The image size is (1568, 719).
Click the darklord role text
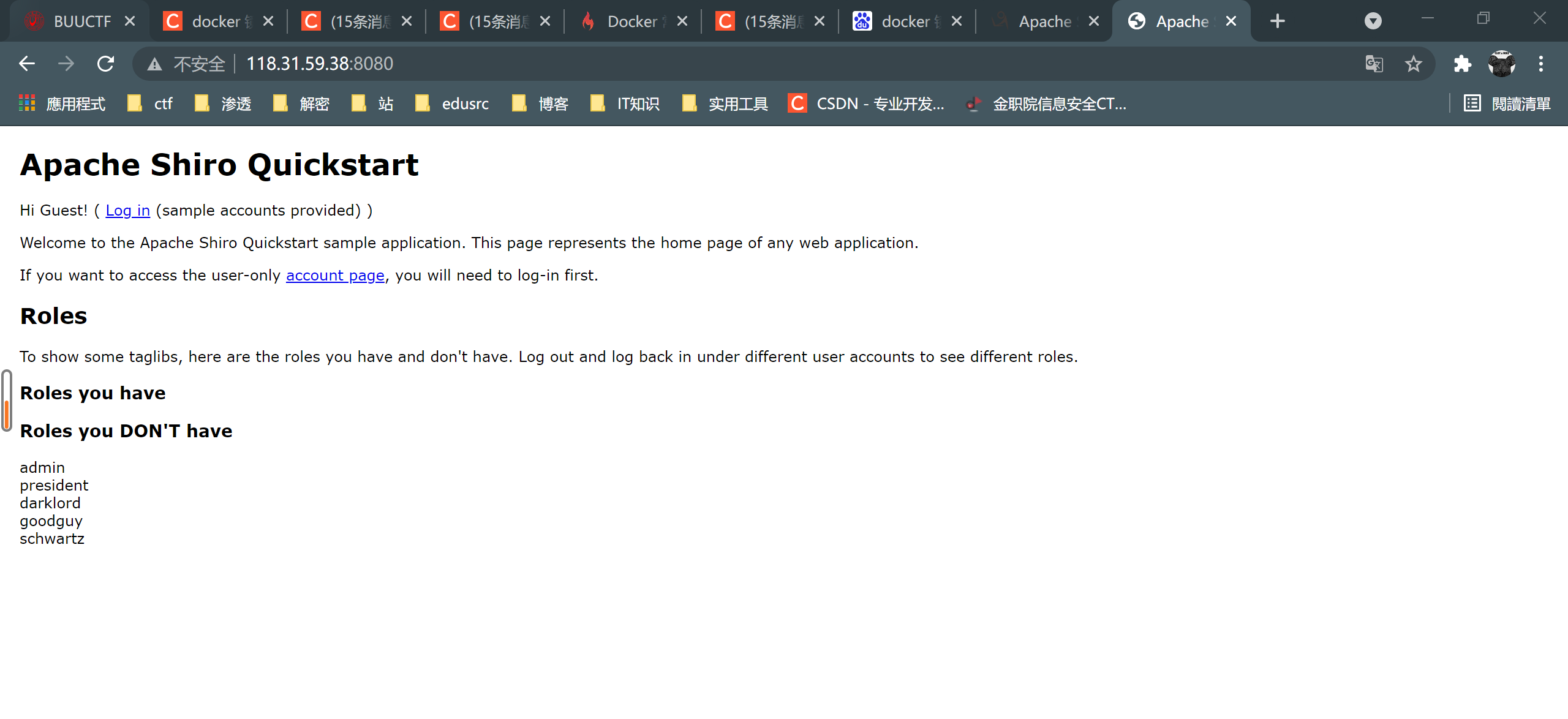click(50, 503)
